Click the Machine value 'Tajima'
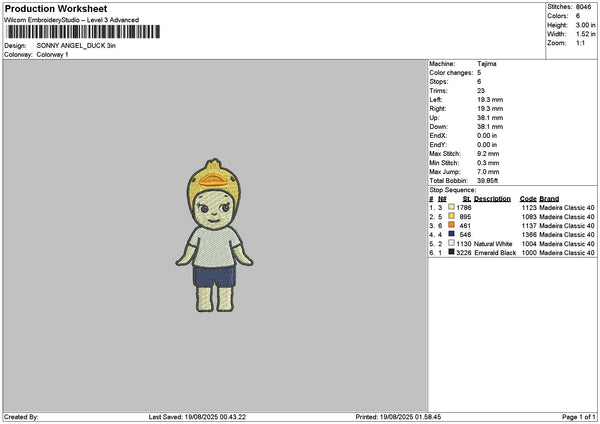600x424 pixels. click(487, 64)
